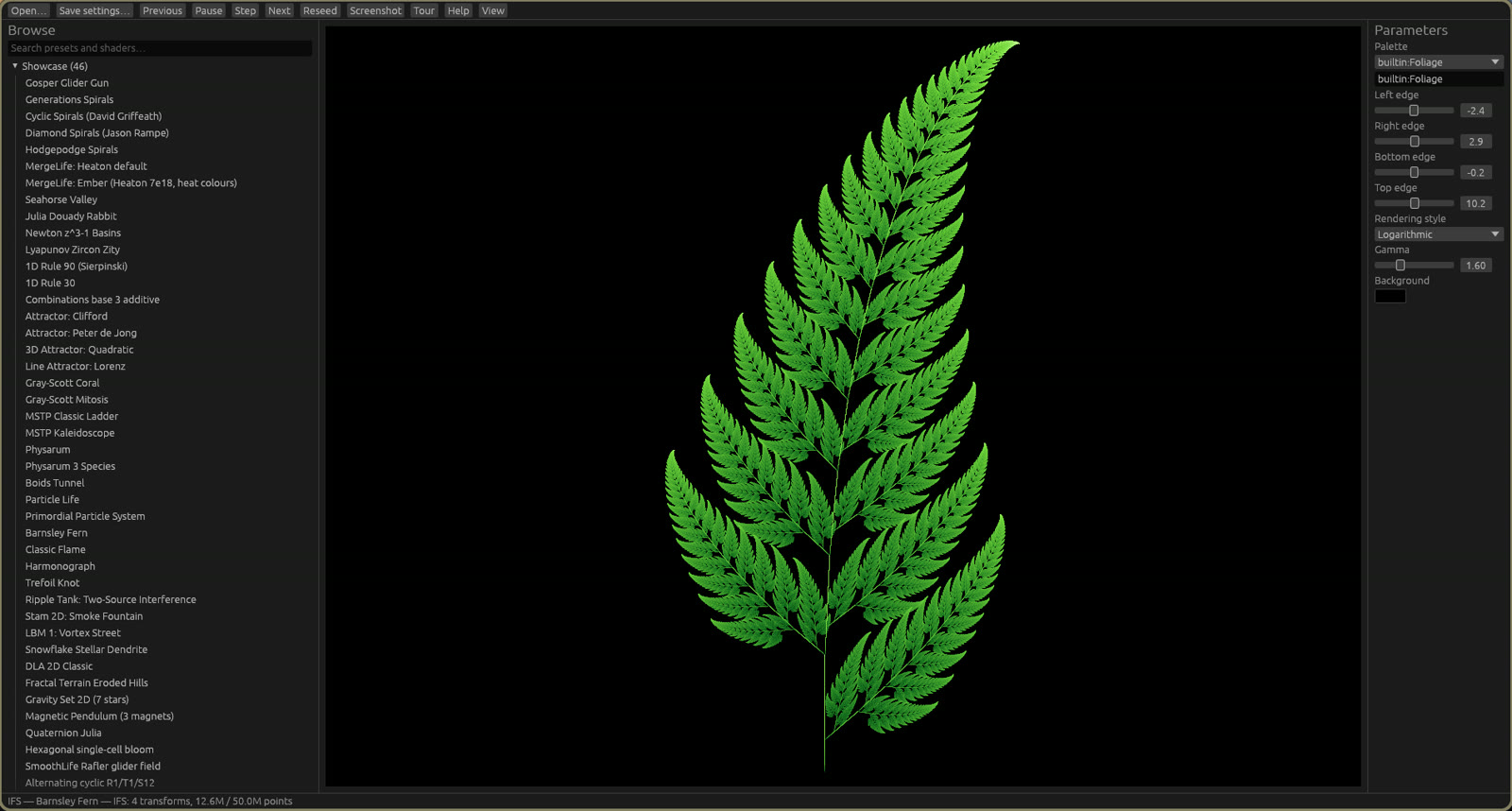Adjust the Right edge slider
Screen dimensions: 1512x811
click(x=1414, y=142)
